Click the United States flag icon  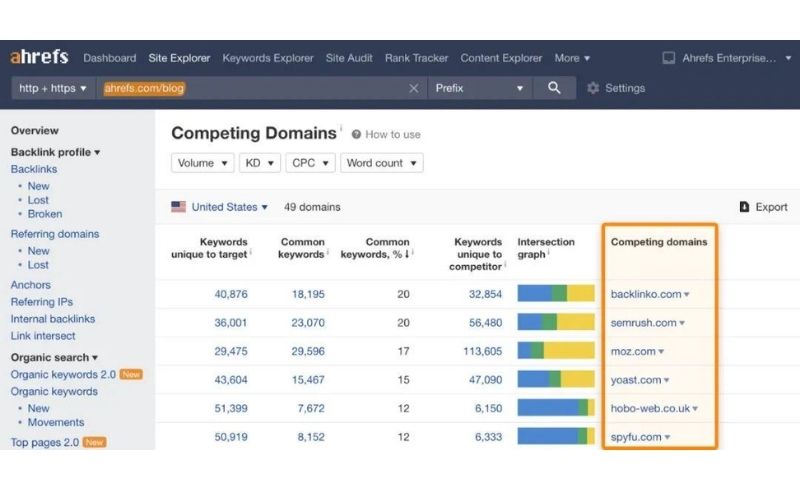(179, 207)
